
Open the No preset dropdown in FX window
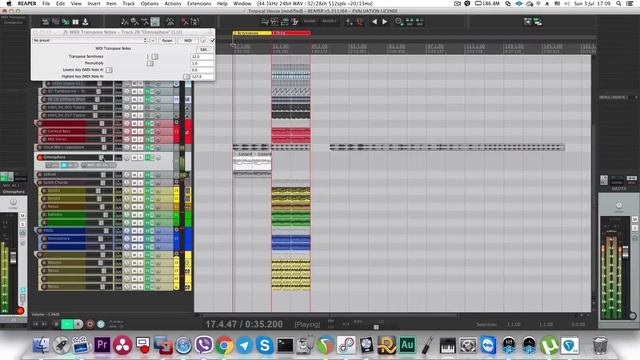pyautogui.click(x=90, y=40)
